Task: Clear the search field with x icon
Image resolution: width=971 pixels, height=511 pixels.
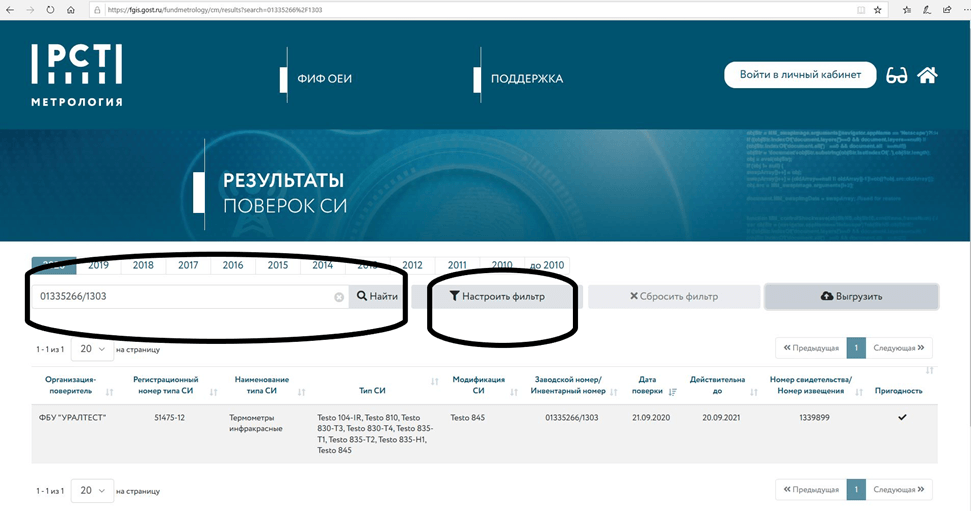Action: coord(339,297)
